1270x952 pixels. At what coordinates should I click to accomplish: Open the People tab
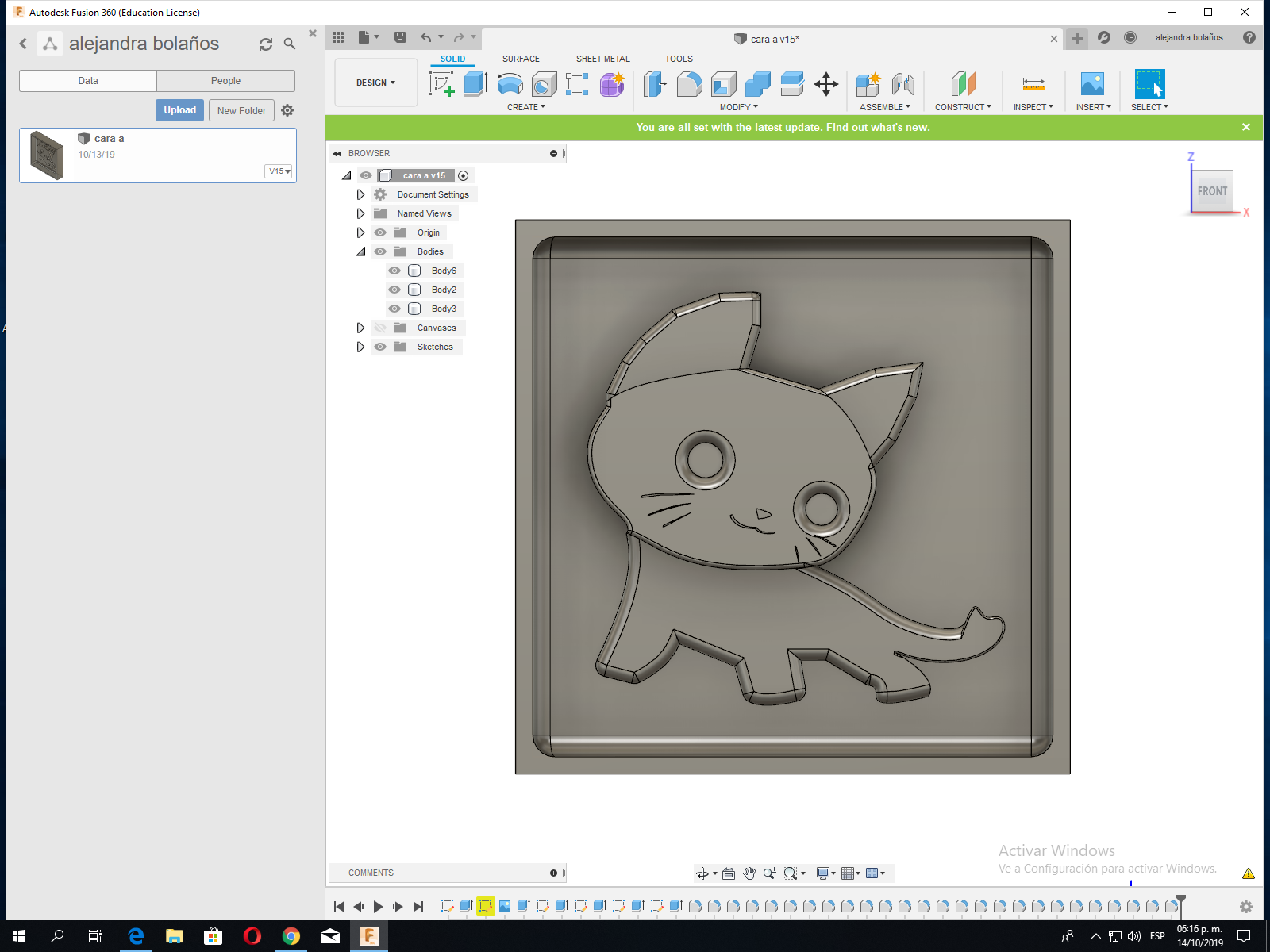tap(225, 81)
